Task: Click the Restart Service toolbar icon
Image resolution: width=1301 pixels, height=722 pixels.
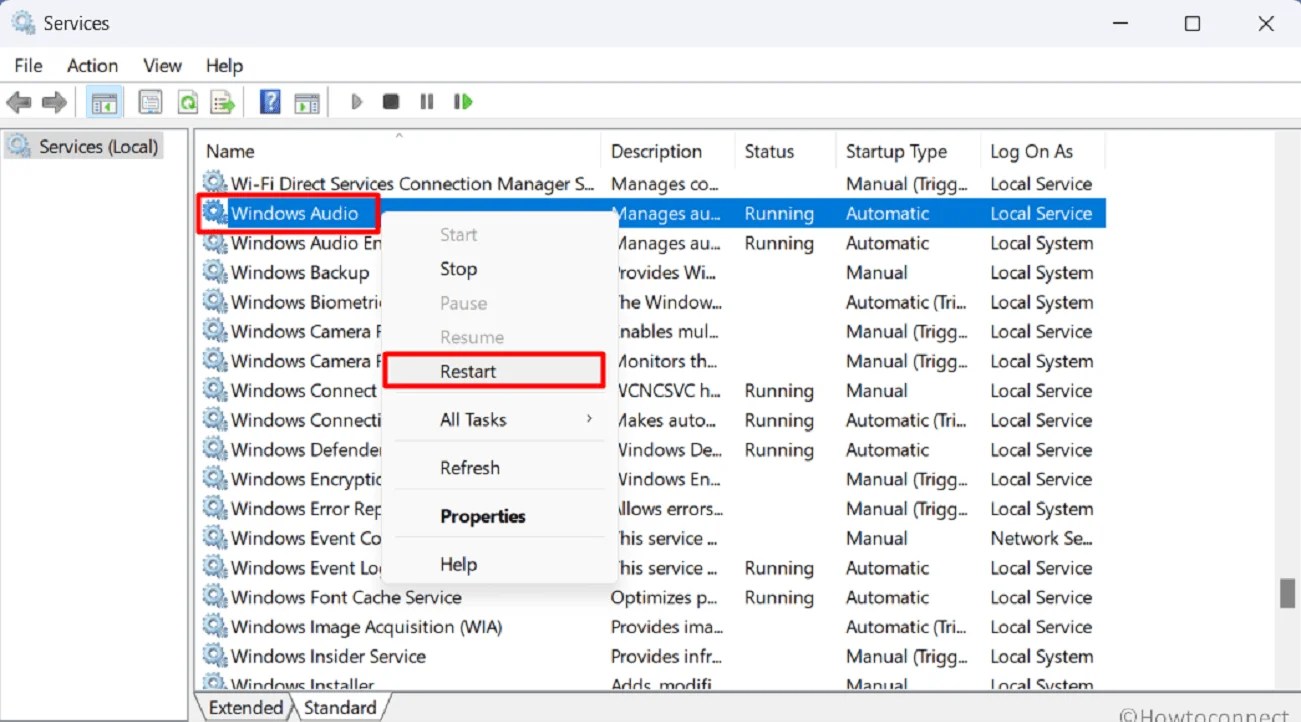Action: 462,101
